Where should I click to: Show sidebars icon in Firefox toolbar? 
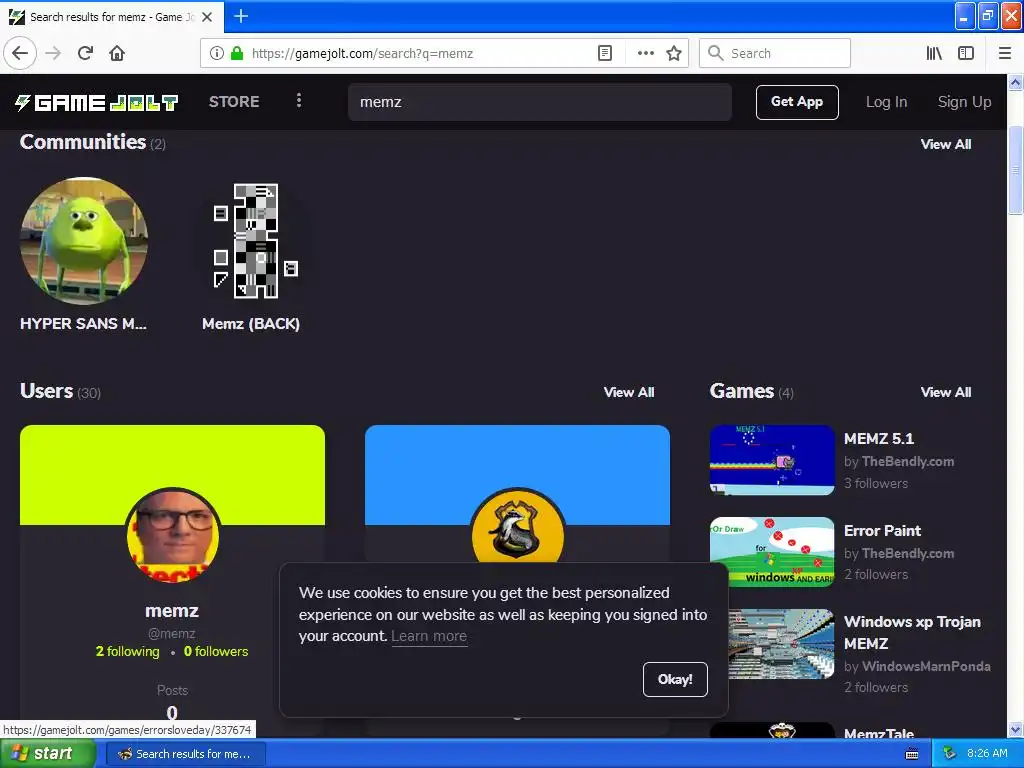(966, 53)
